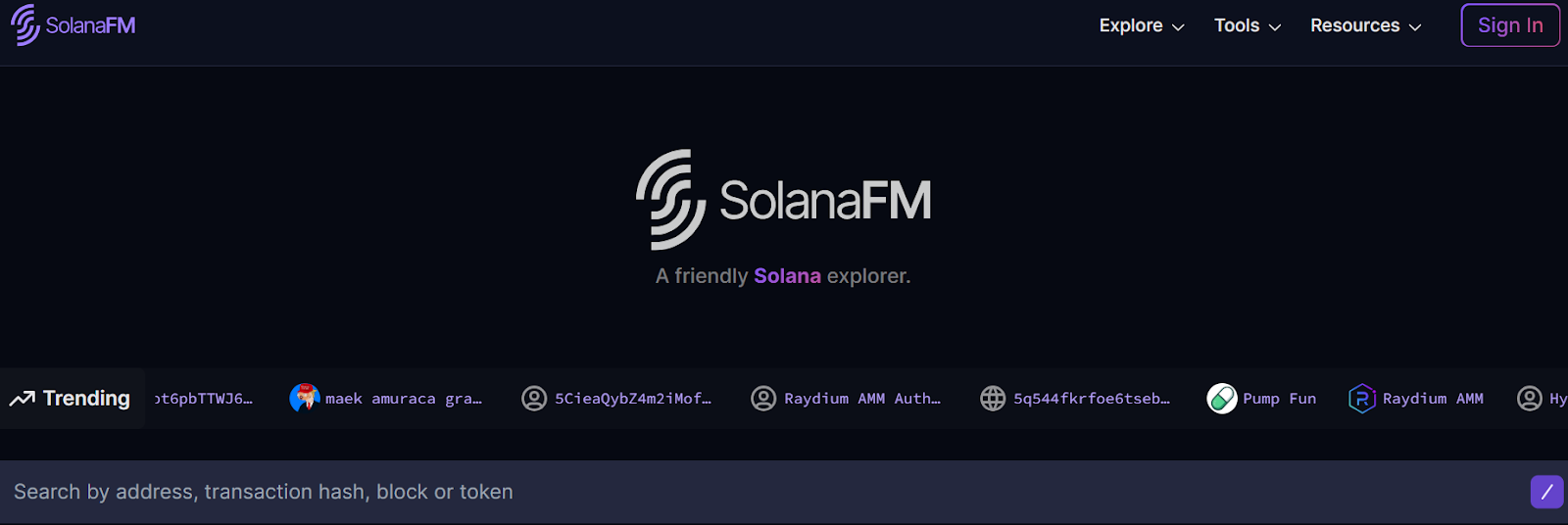Open the Explore dropdown menu
The width and height of the screenshot is (1568, 525).
pyautogui.click(x=1142, y=25)
